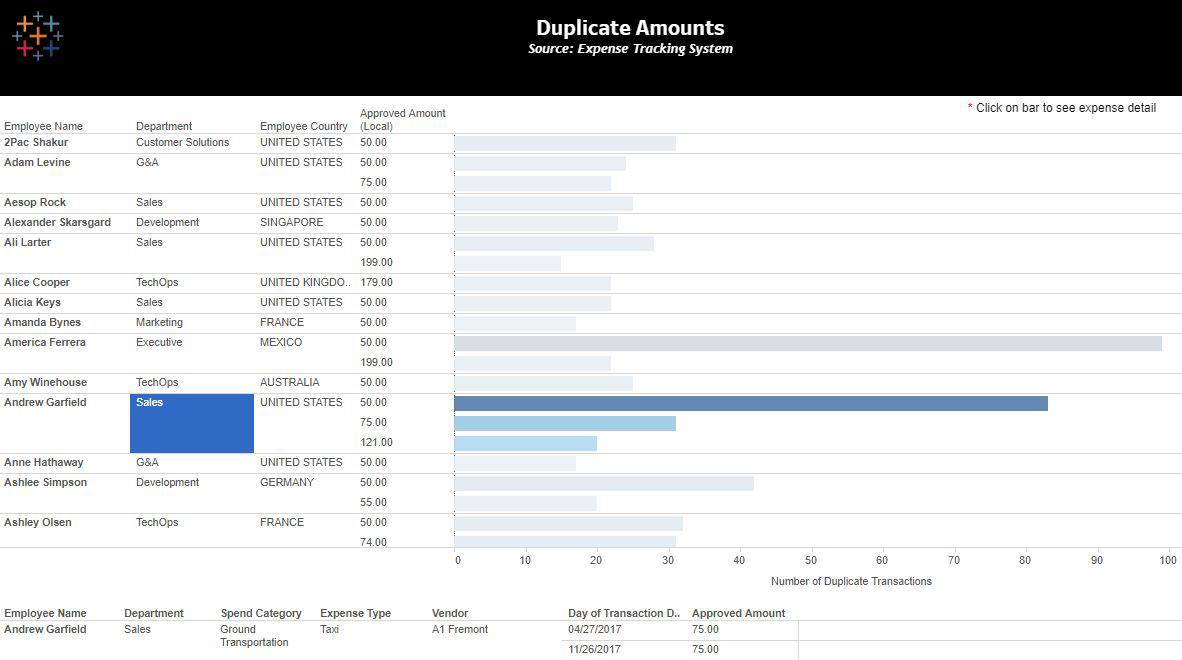This screenshot has height=660, width=1182.
Task: Select the 2Pac Shakur employee row label
Action: point(36,143)
